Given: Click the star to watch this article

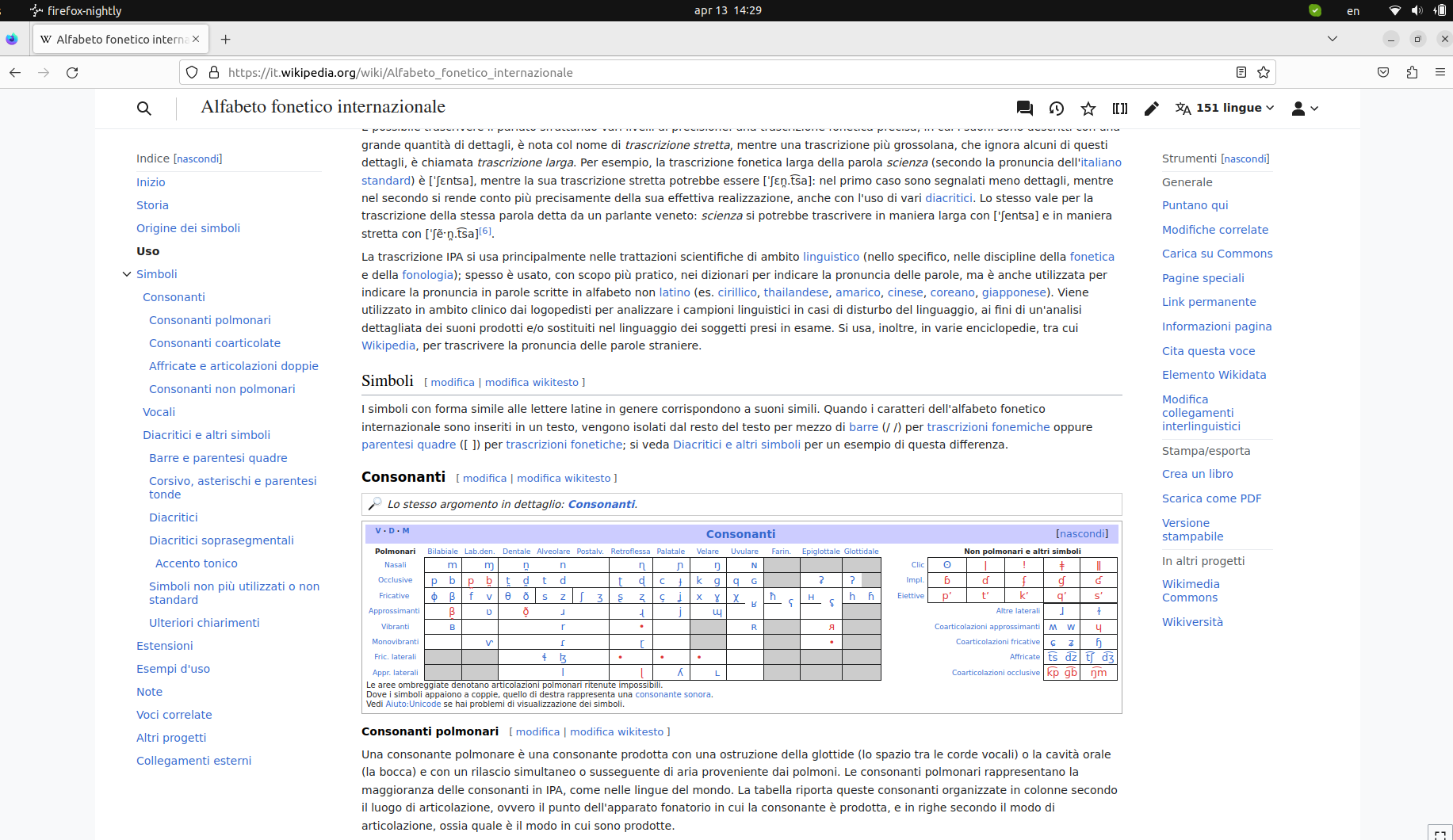Looking at the screenshot, I should point(1088,108).
